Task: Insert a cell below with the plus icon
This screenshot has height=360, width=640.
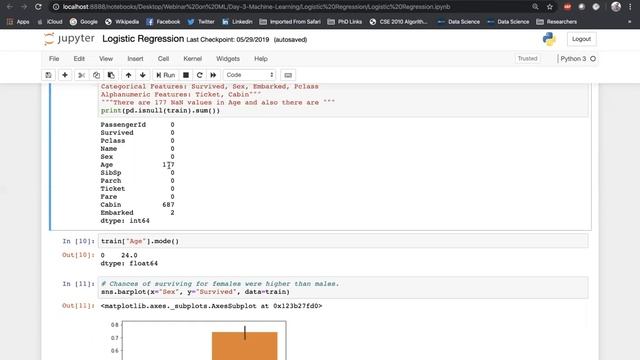Action: pos(64,75)
